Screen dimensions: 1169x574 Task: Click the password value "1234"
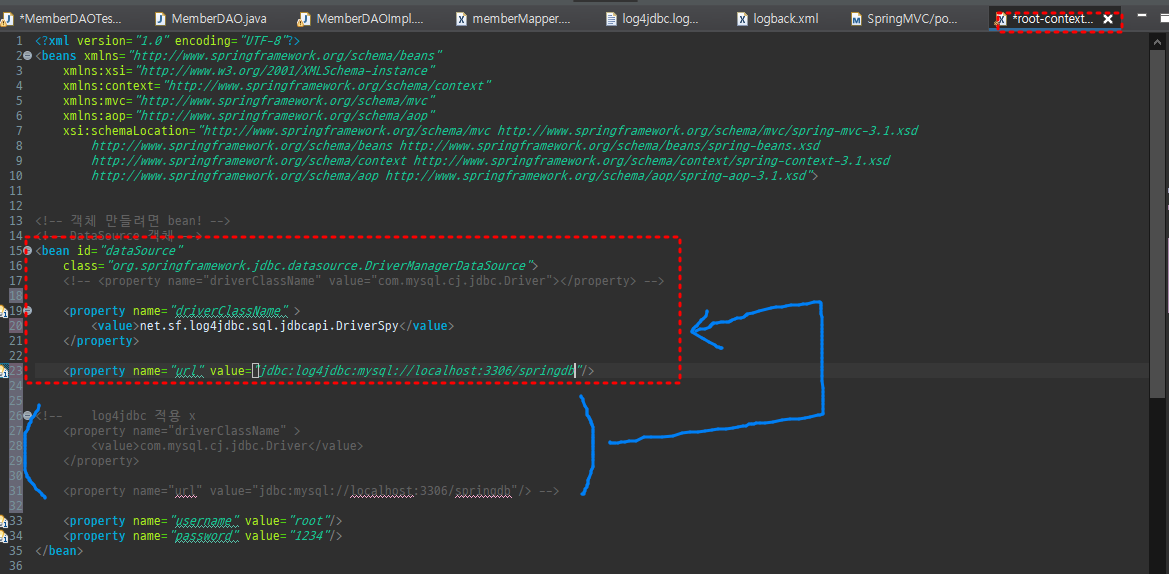309,535
